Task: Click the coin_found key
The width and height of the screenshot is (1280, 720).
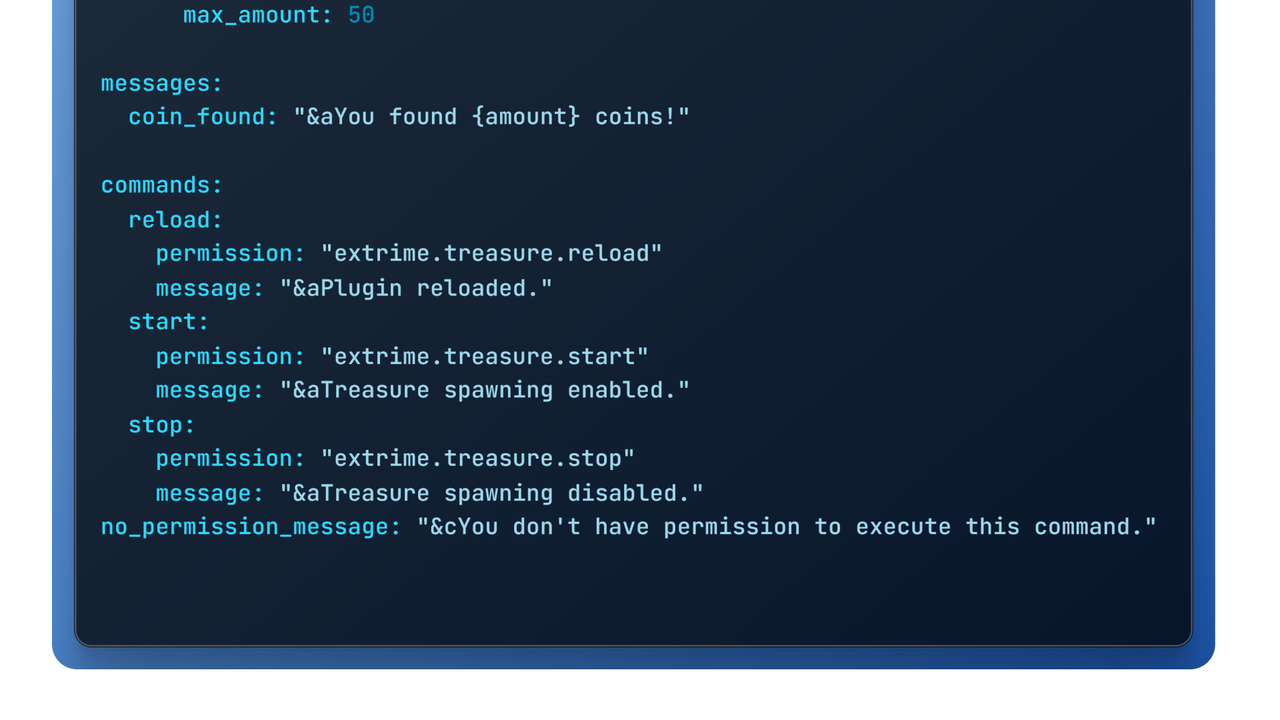Action: point(202,117)
